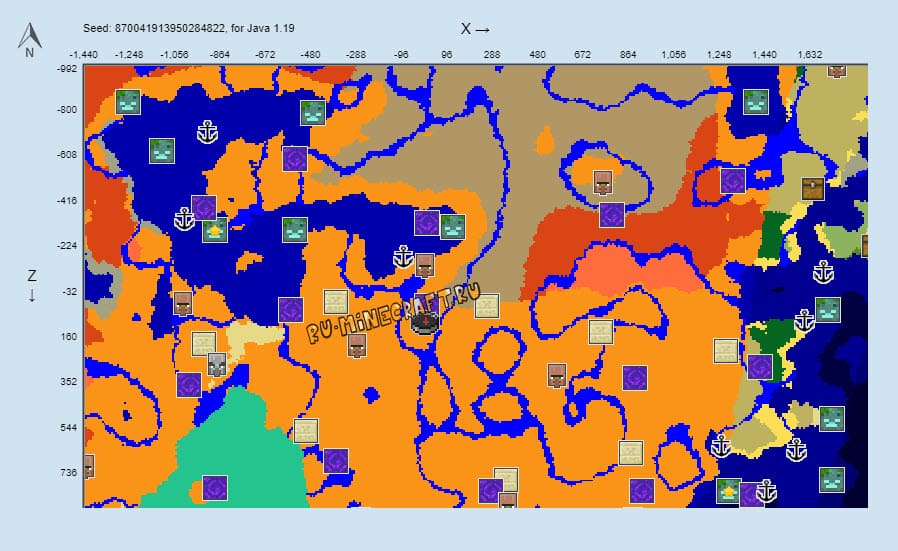Click village icon inside river loop near X 760, Z -490

[x=602, y=183]
